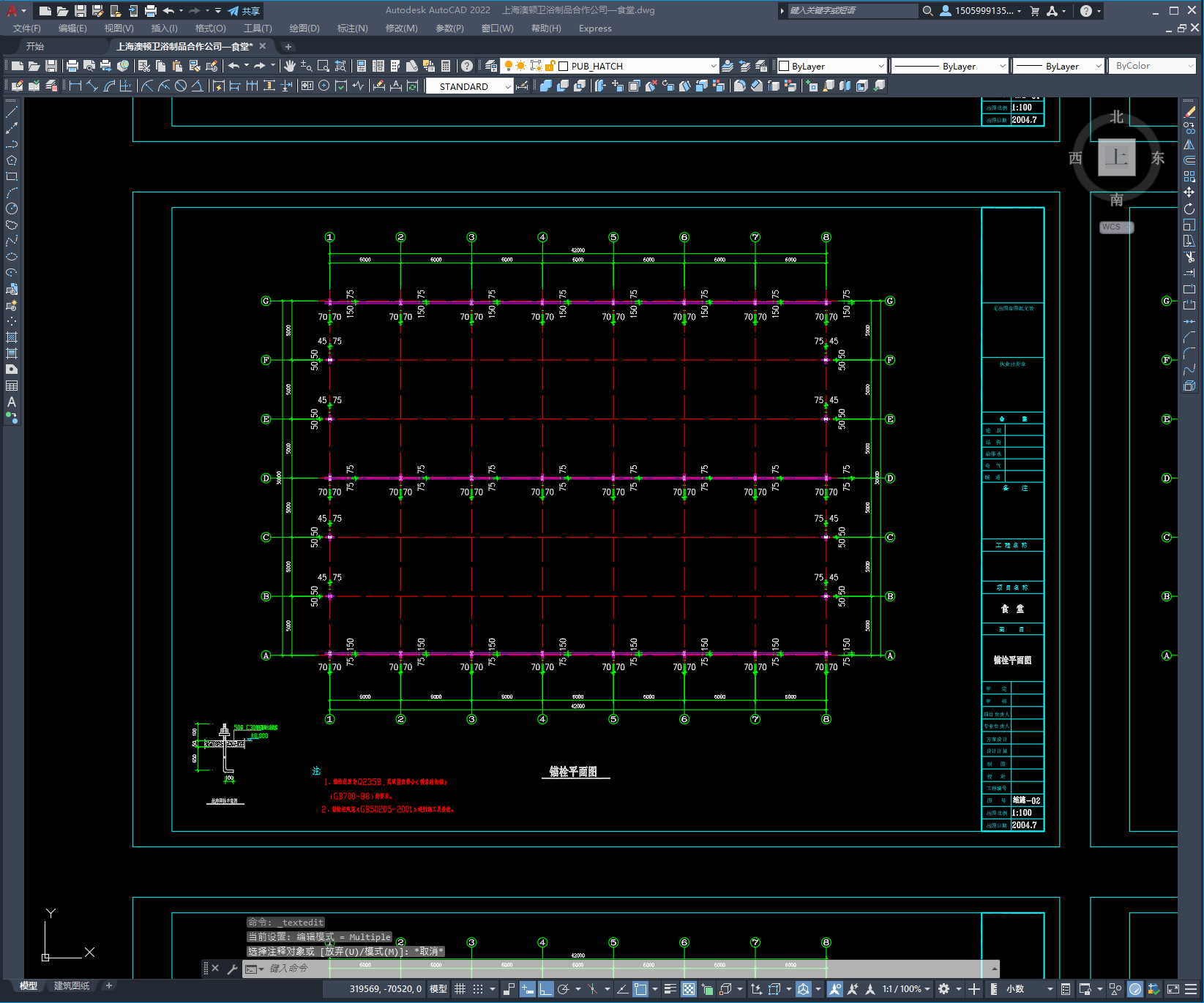This screenshot has width=1204, height=1003.
Task: Click the keyword search field in title bar
Action: click(853, 11)
